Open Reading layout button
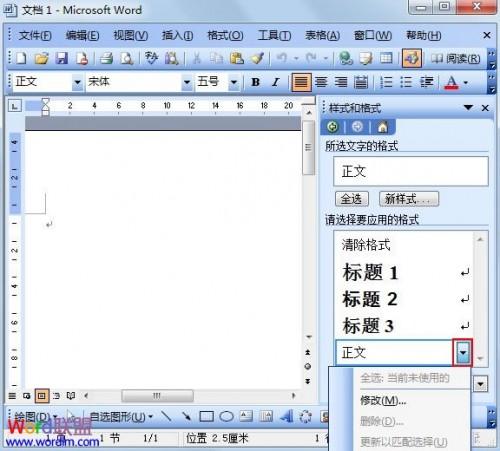500x451 pixels. coord(455,59)
